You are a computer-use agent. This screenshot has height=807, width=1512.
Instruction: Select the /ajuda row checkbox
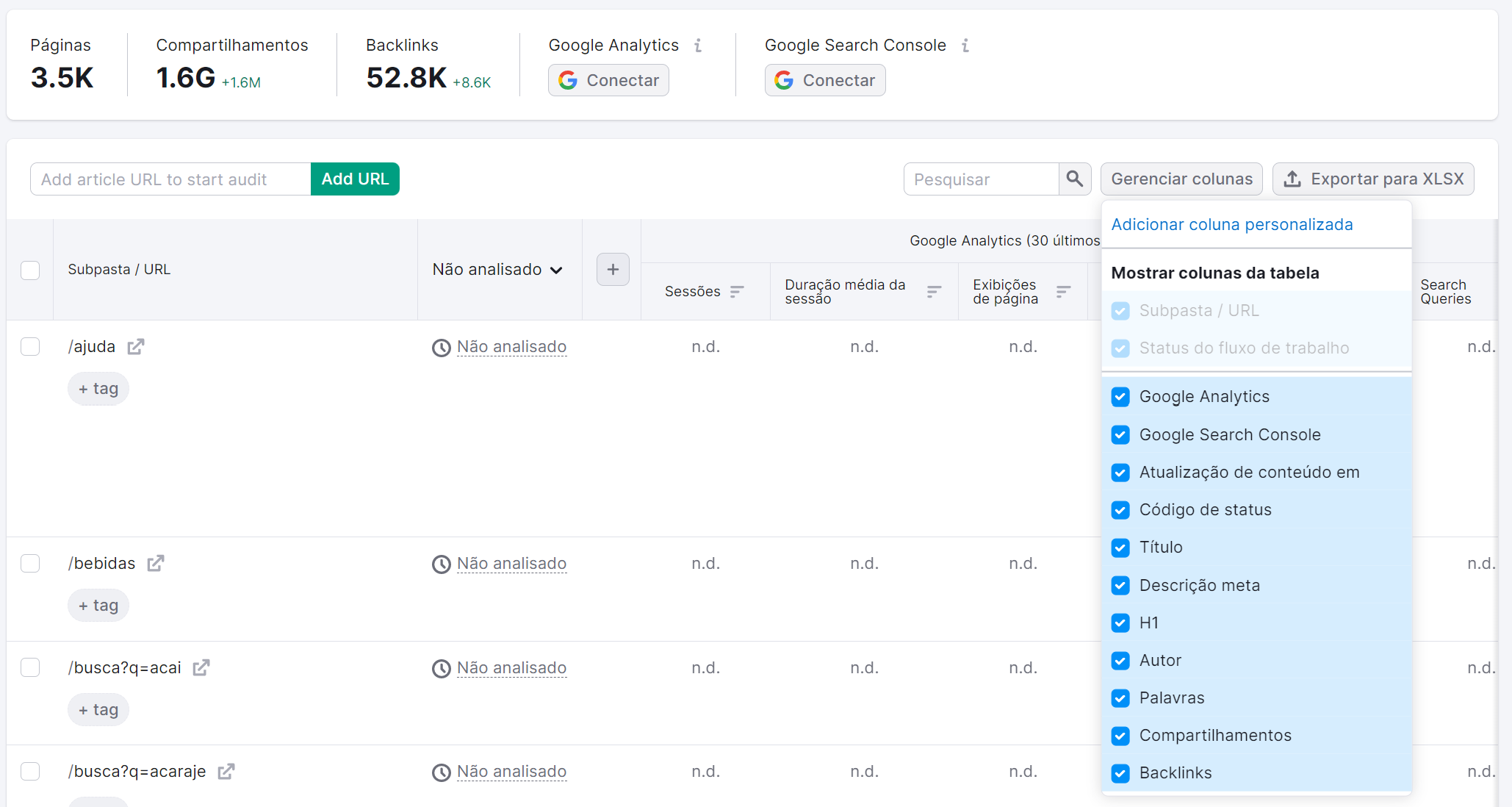[x=30, y=346]
